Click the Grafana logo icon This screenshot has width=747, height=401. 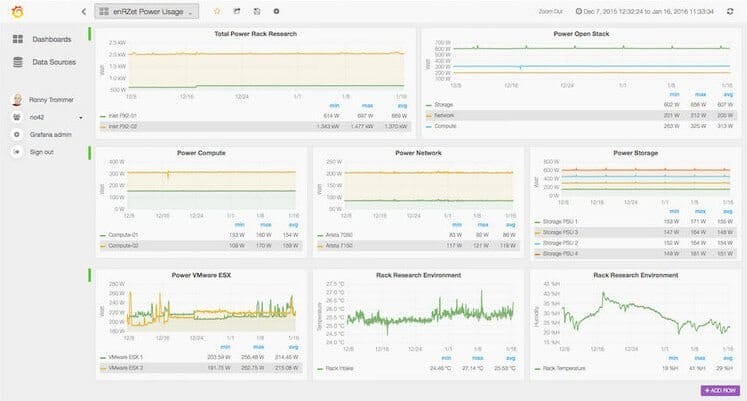point(18,12)
